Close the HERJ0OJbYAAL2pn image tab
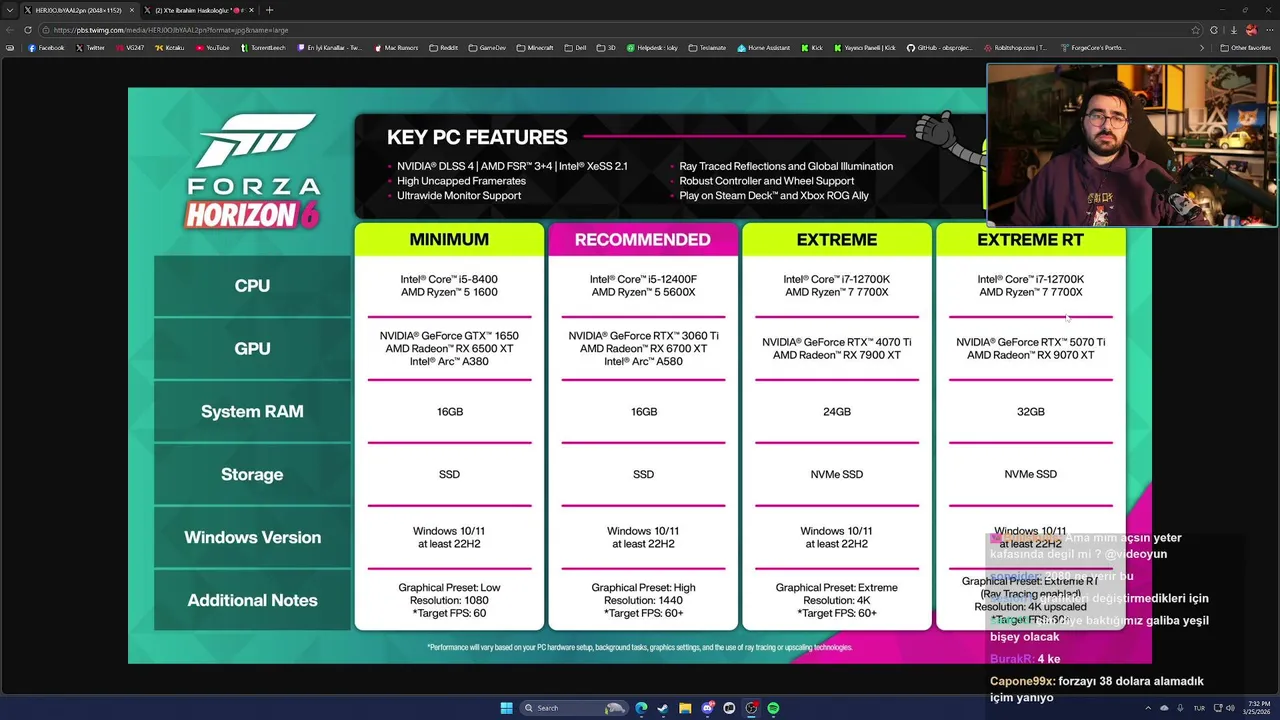This screenshot has width=1280, height=720. click(131, 10)
